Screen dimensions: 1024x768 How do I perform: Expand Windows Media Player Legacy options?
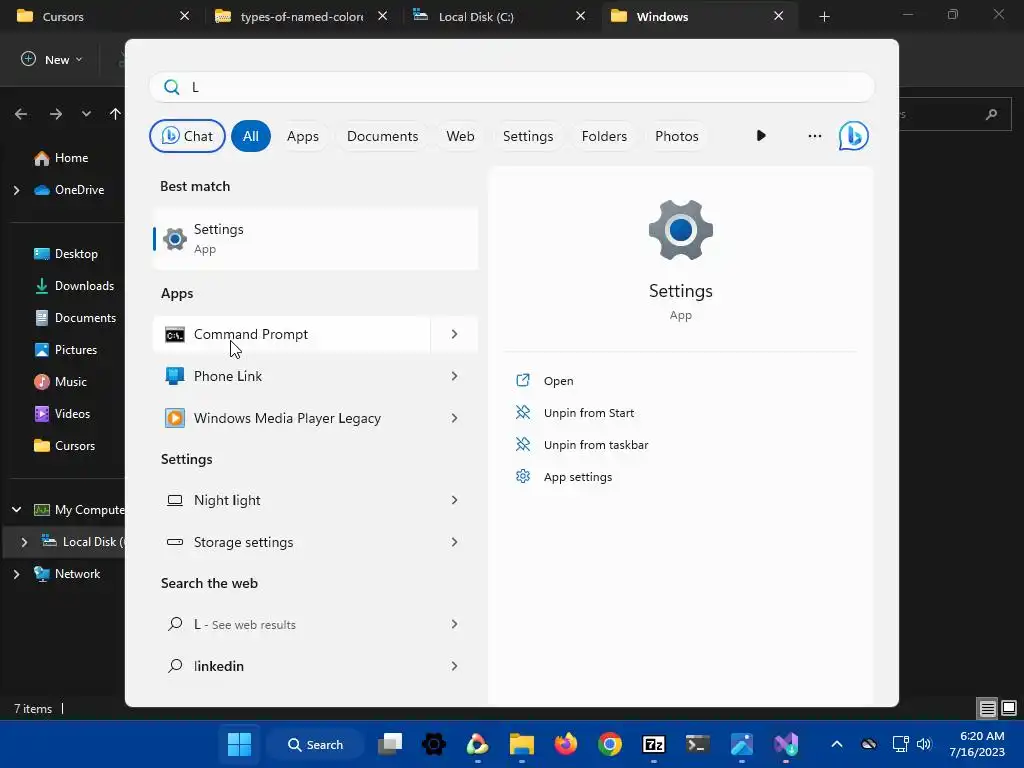(455, 418)
